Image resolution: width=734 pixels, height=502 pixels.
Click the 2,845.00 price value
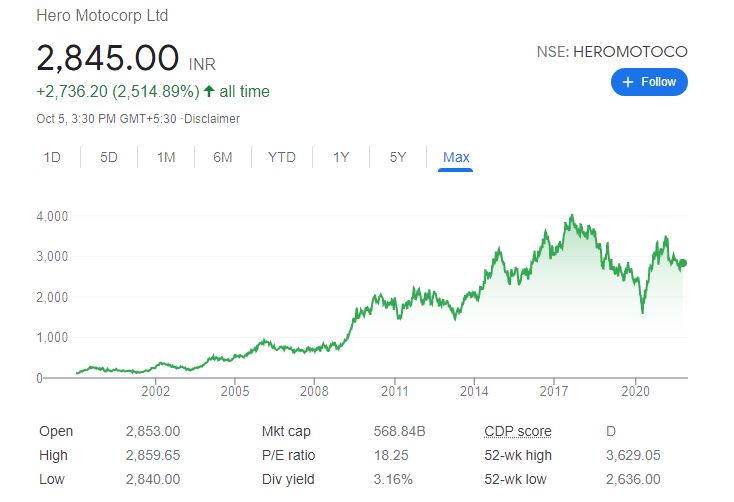pos(108,58)
